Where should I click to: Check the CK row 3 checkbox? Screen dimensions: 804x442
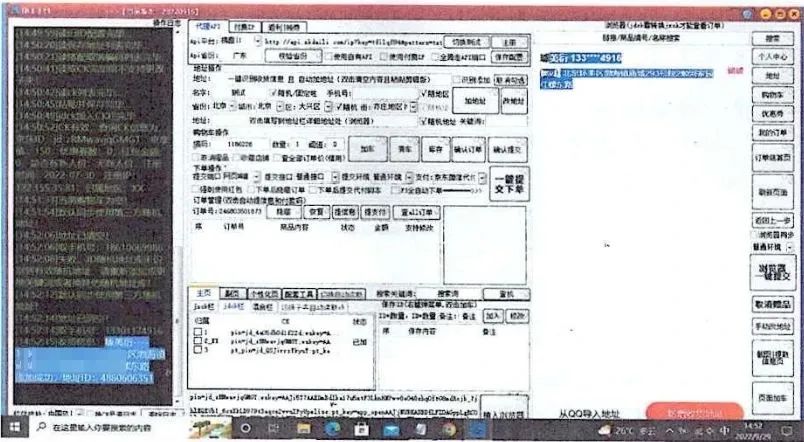(198, 350)
